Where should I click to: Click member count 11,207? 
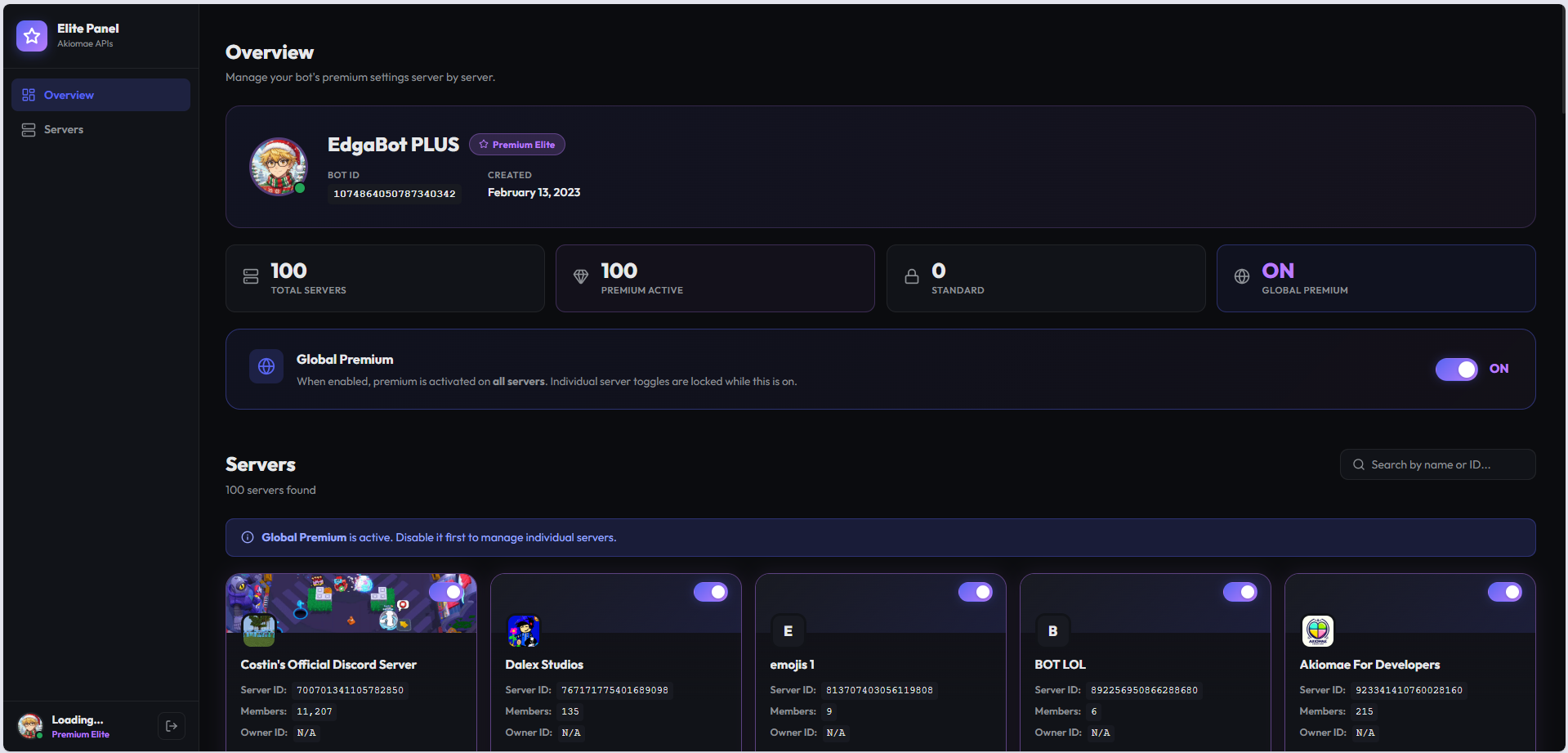(x=315, y=711)
